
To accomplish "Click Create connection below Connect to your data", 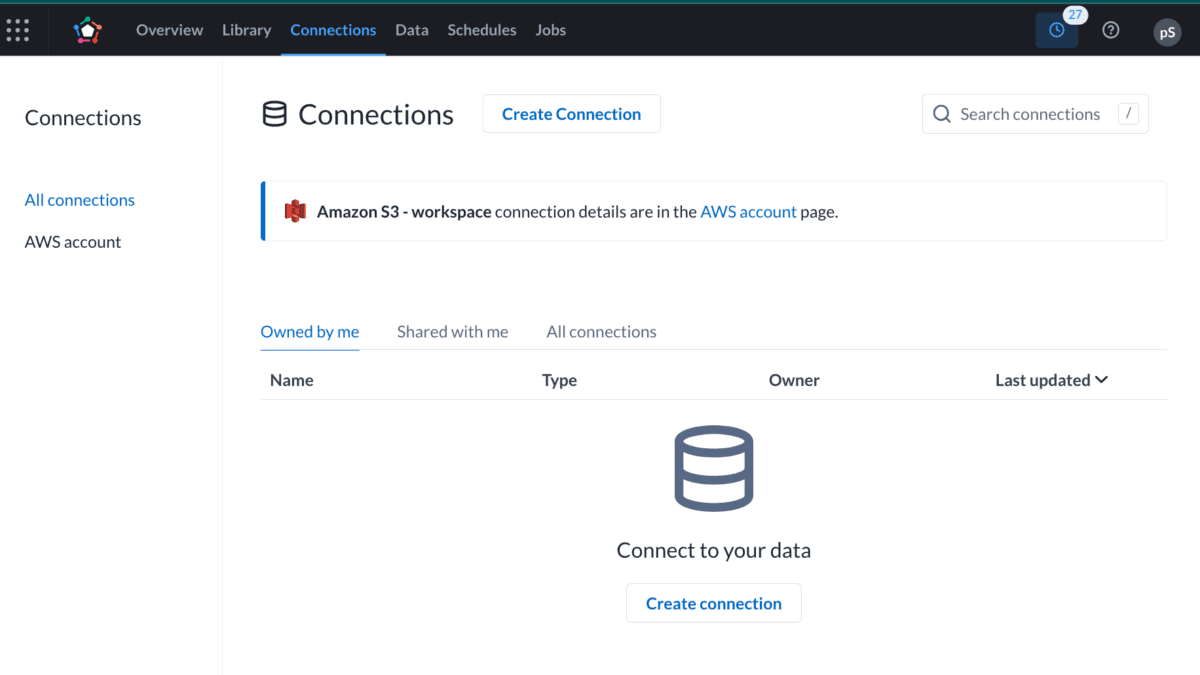I will (713, 602).
